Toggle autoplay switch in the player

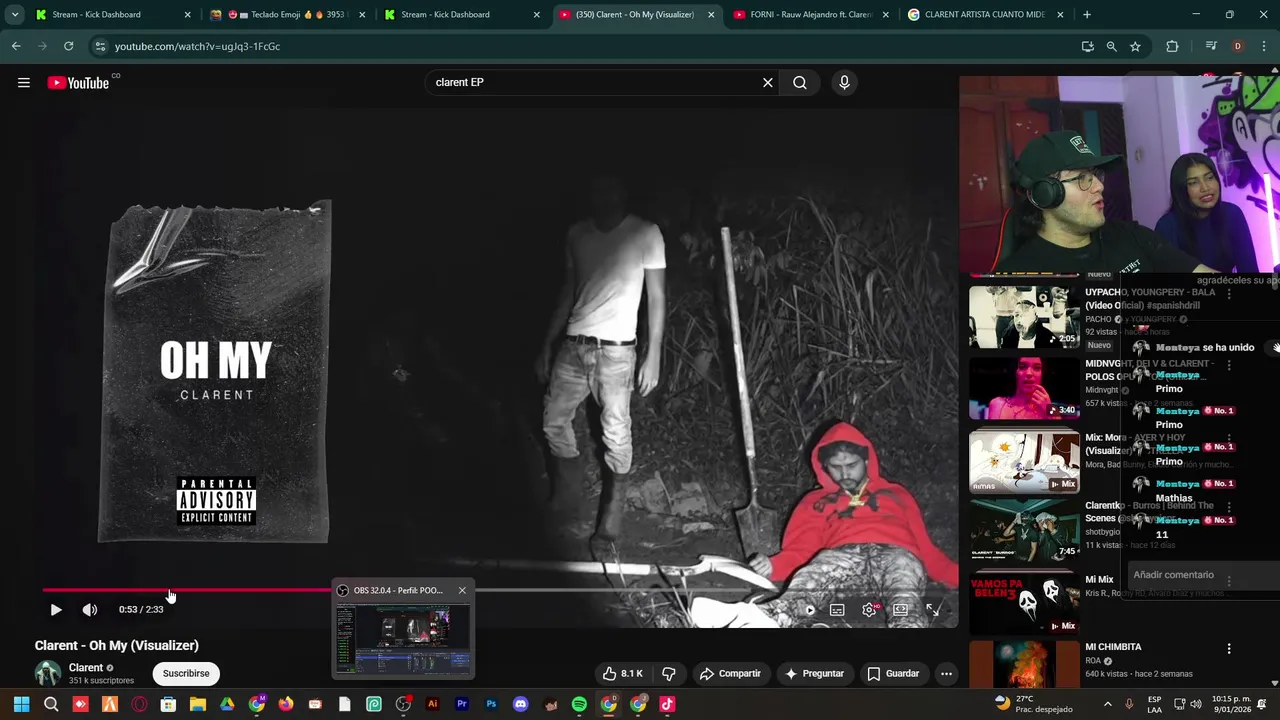(809, 609)
